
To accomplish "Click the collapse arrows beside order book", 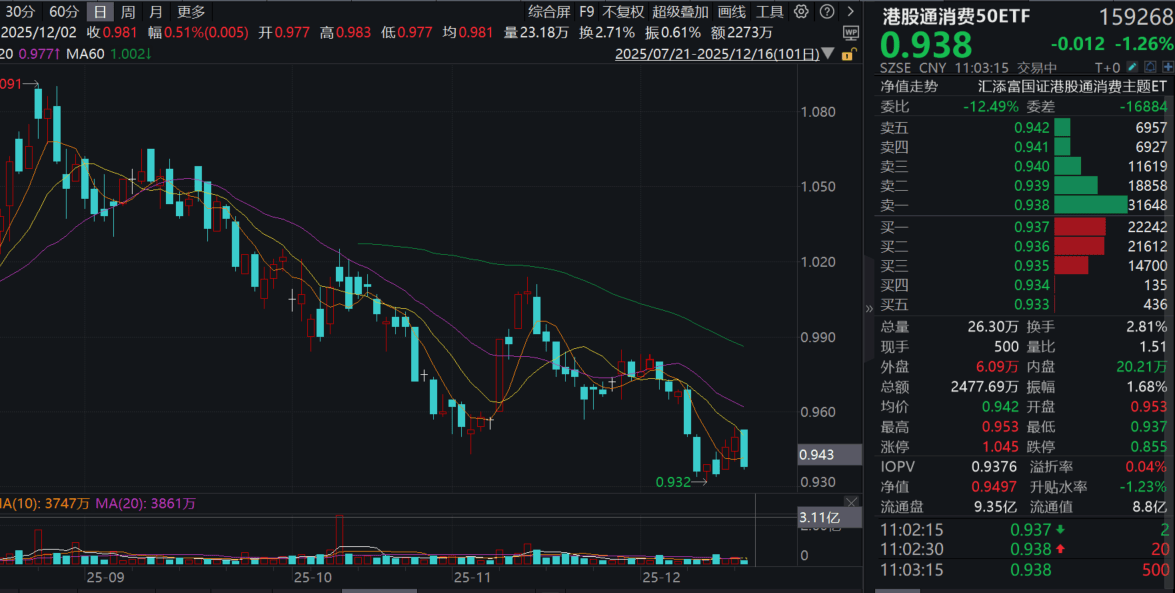I will click(x=869, y=309).
